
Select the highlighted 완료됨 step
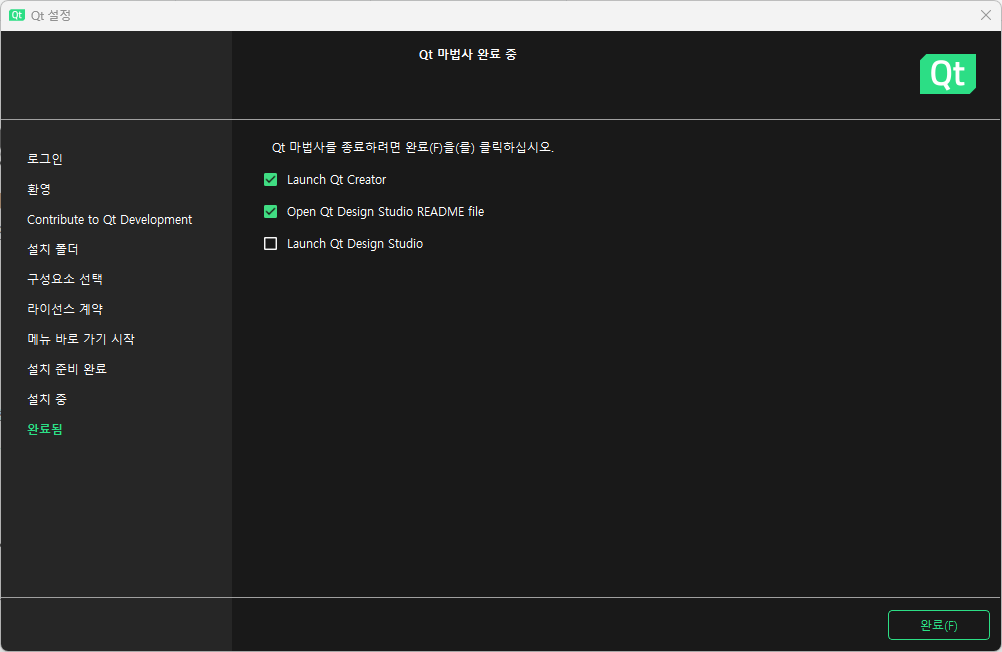(x=45, y=429)
